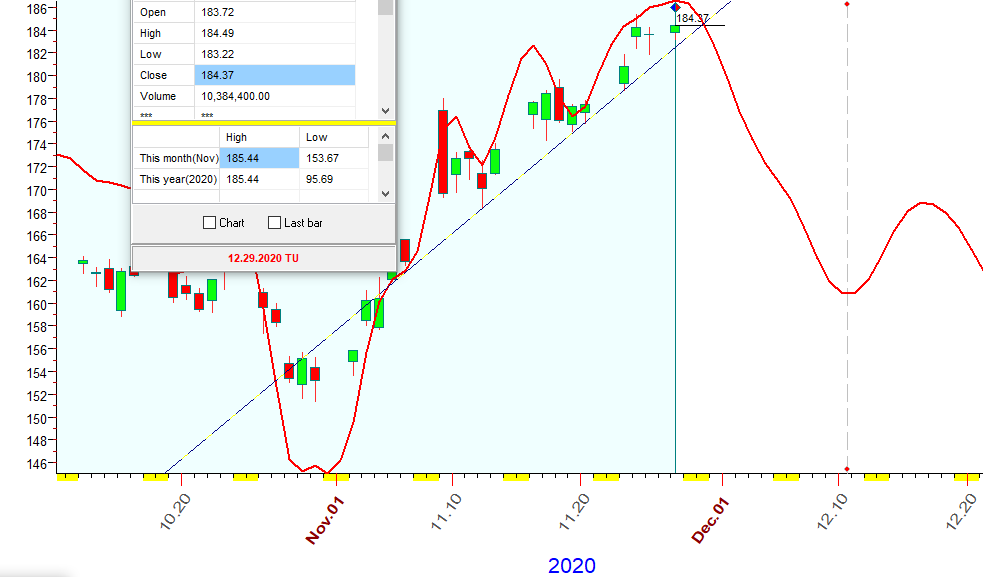Click up arrow of the High/Low table scrollbar

[385, 136]
